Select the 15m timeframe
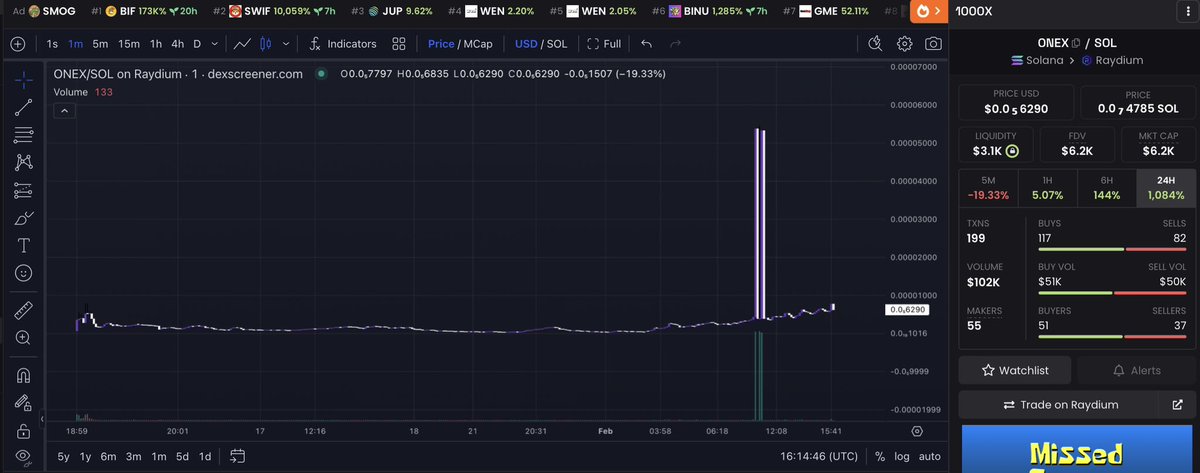 [x=129, y=44]
